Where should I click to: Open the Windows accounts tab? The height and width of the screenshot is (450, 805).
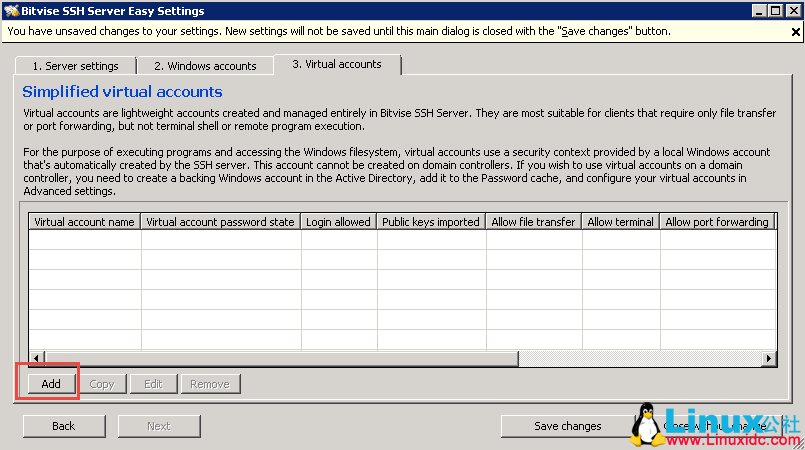pyautogui.click(x=205, y=66)
